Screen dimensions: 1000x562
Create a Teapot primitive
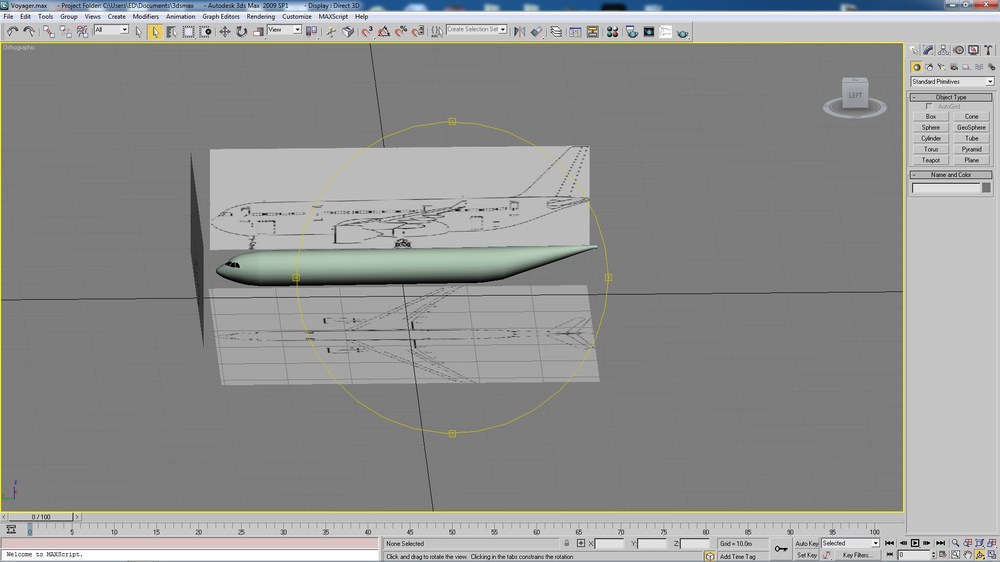tap(930, 160)
